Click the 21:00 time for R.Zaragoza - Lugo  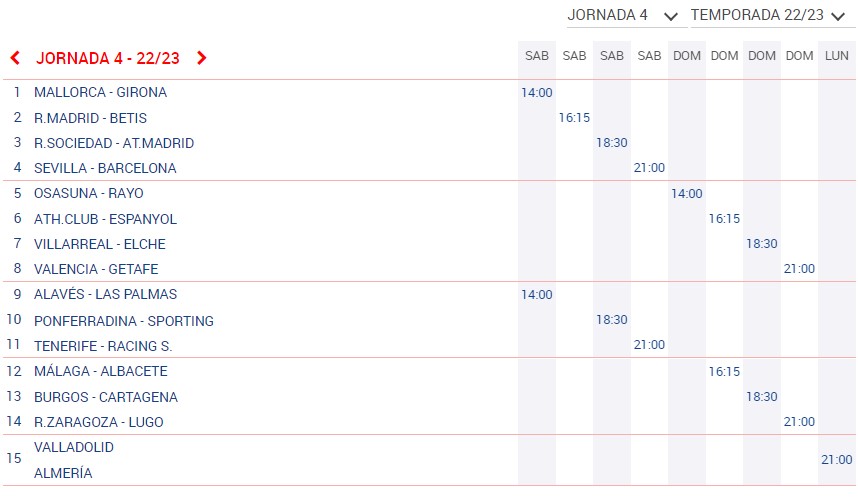(799, 422)
